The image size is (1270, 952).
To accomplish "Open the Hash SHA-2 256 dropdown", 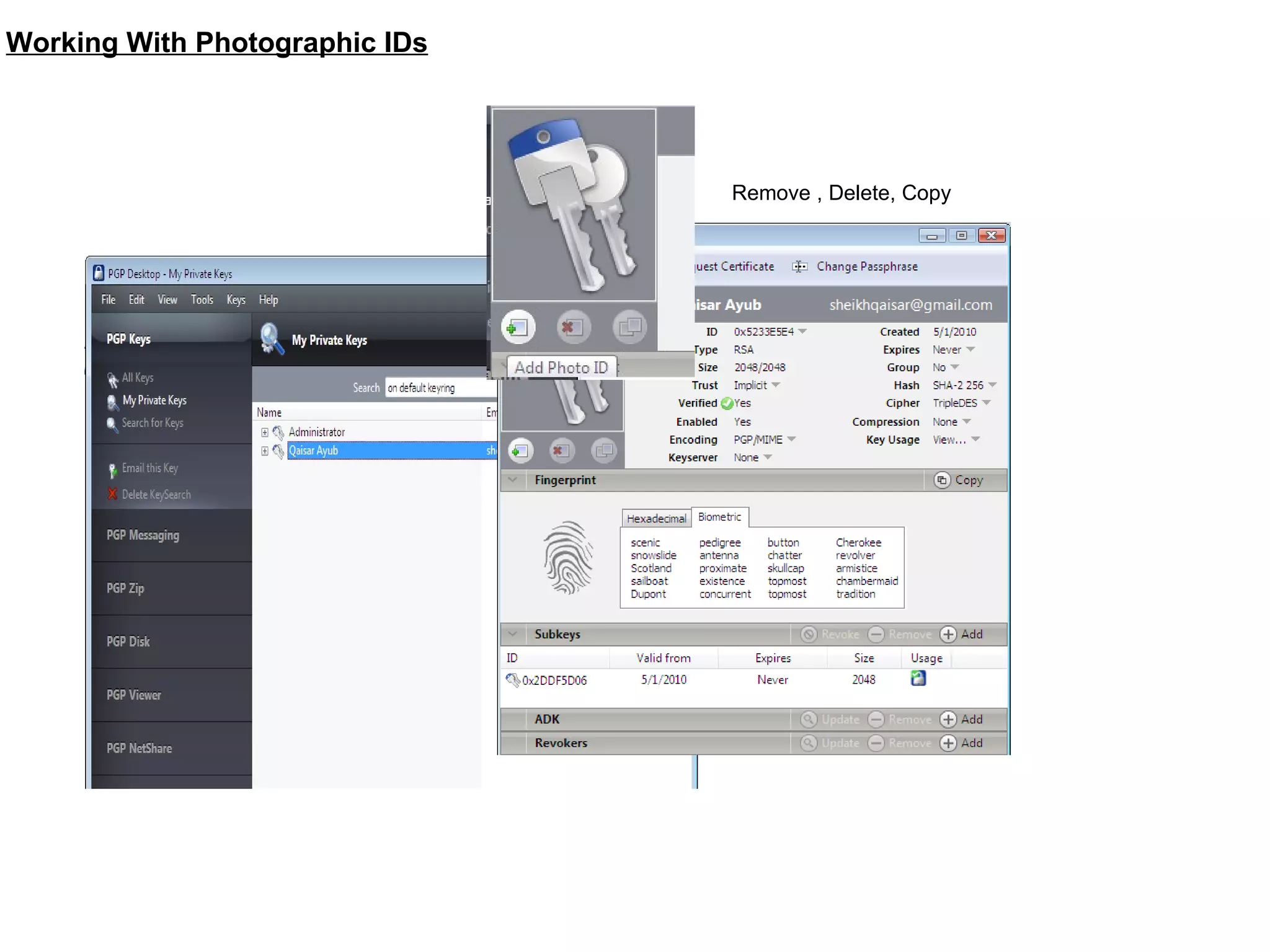I will pyautogui.click(x=992, y=385).
